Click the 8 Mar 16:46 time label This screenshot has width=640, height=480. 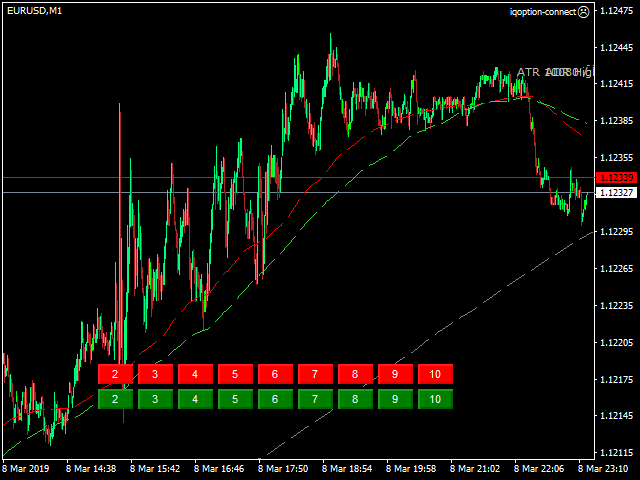click(x=219, y=469)
